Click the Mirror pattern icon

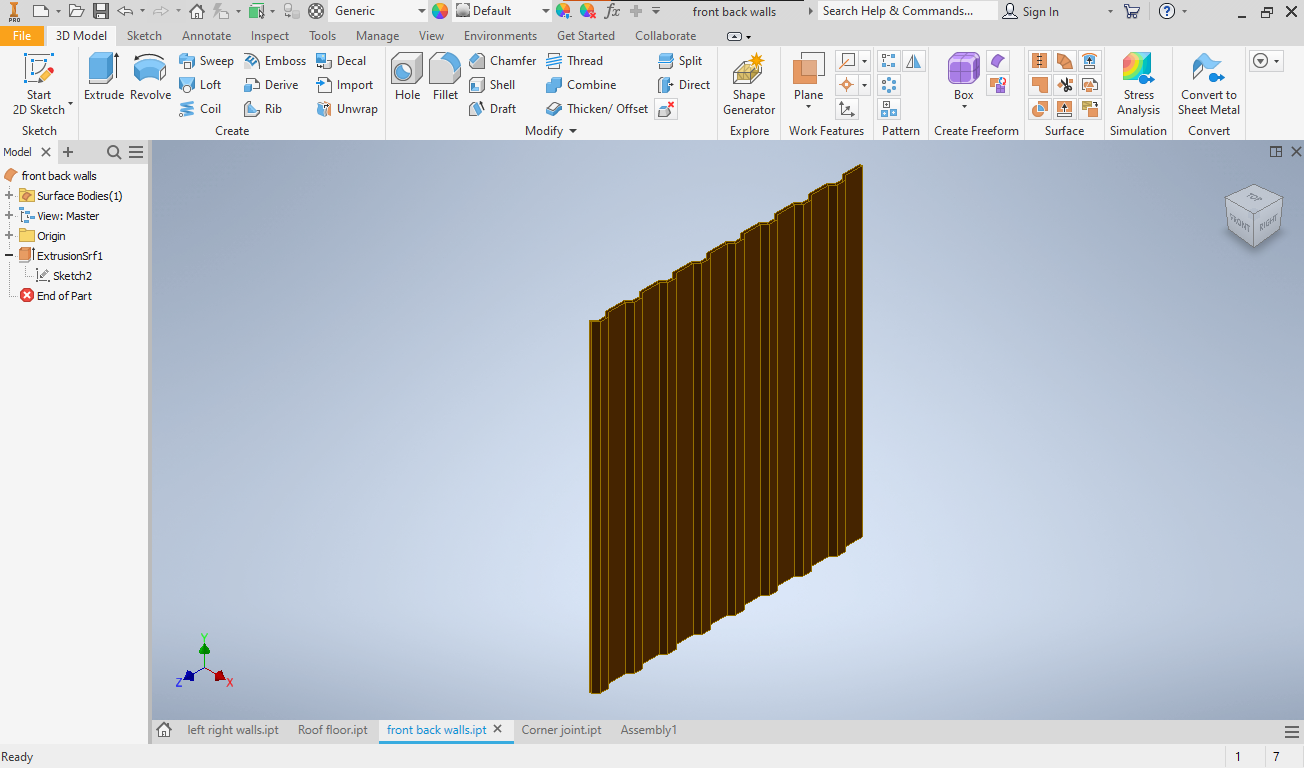[x=914, y=61]
